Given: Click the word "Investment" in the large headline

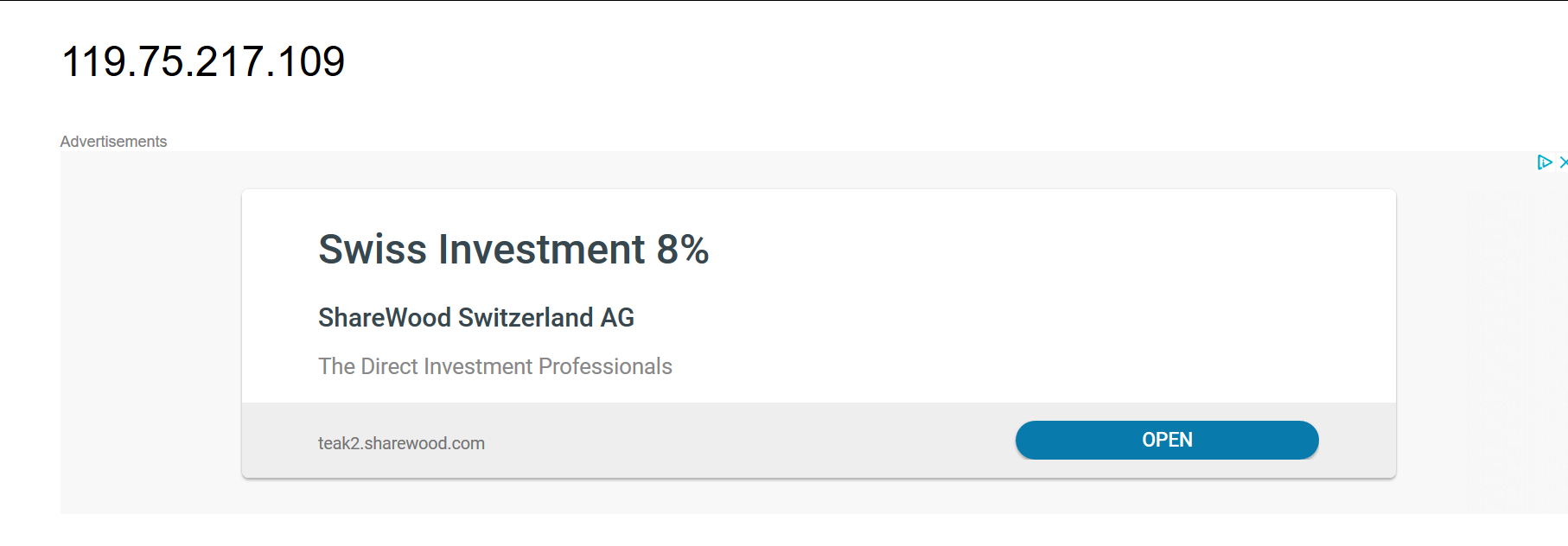Looking at the screenshot, I should click(541, 250).
